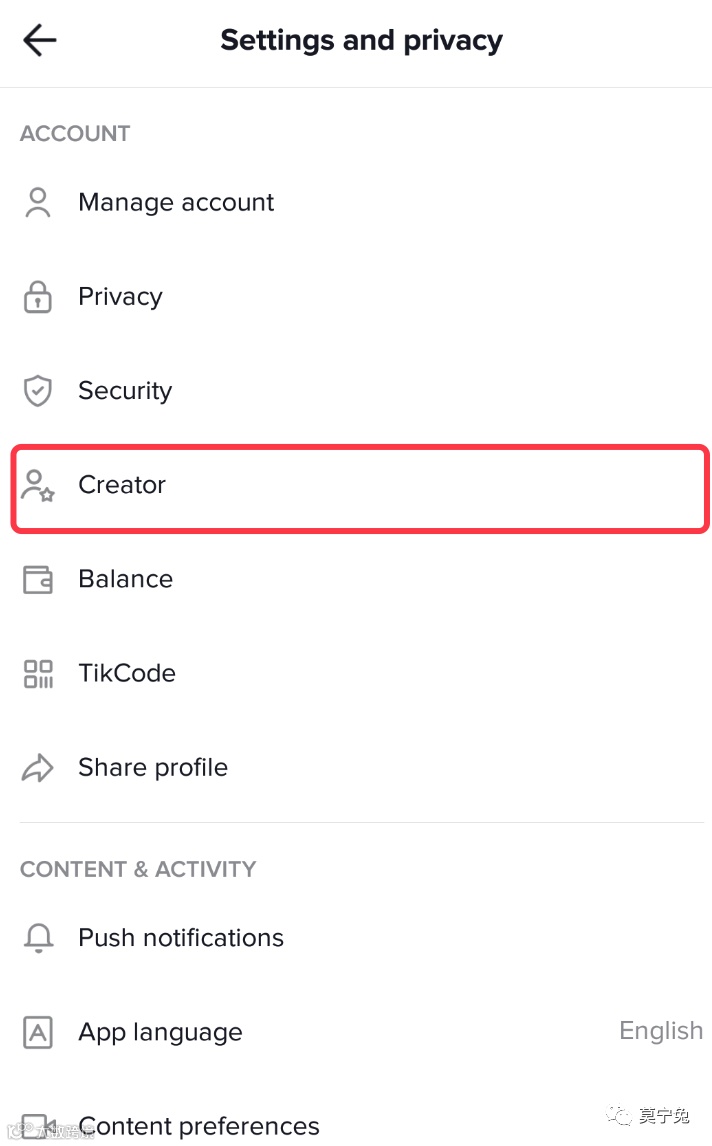This screenshot has height=1146, width=712.
Task: Tap the Share profile label
Action: point(153,768)
